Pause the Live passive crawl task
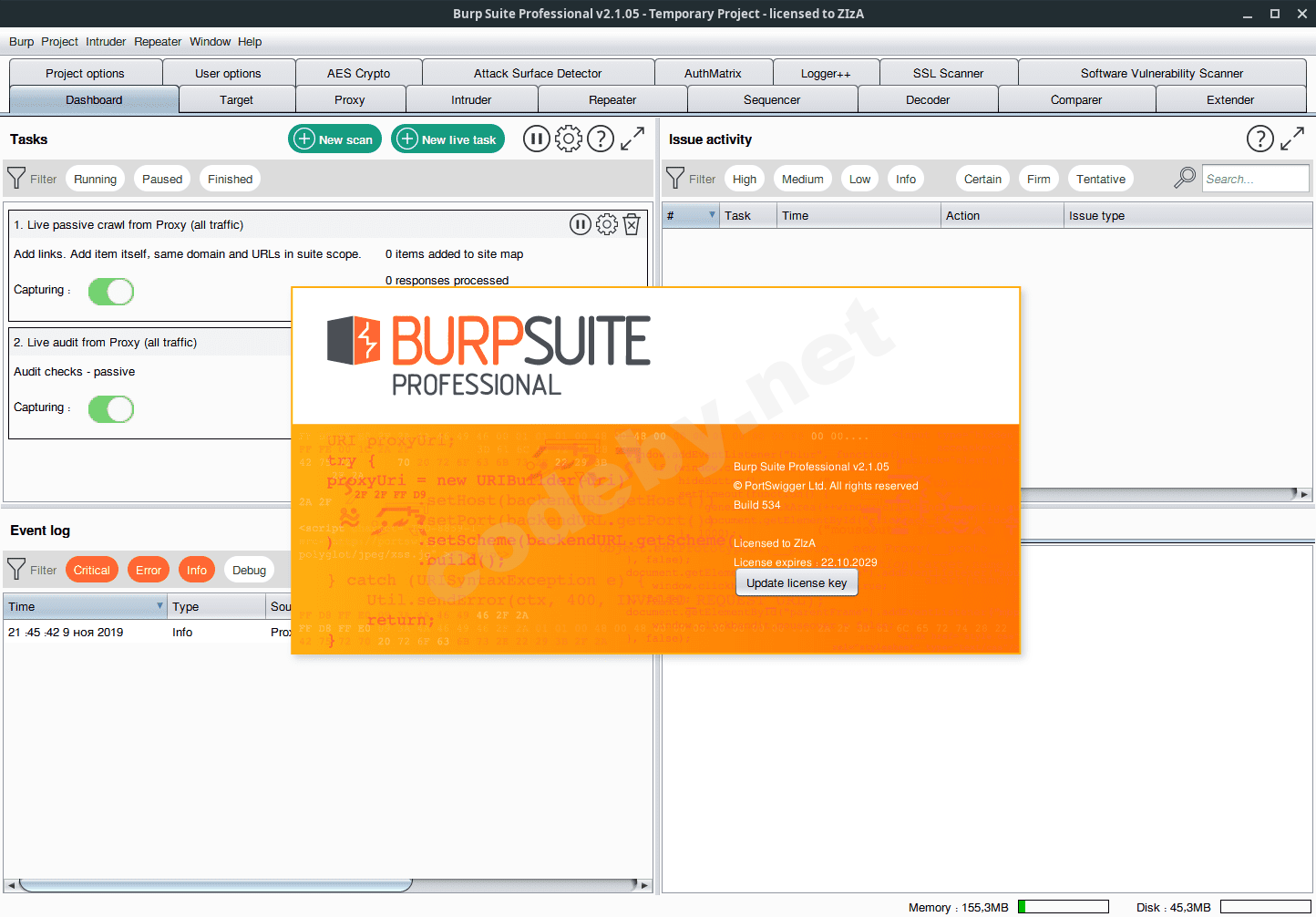Viewport: 1316px width, 917px height. click(x=581, y=224)
